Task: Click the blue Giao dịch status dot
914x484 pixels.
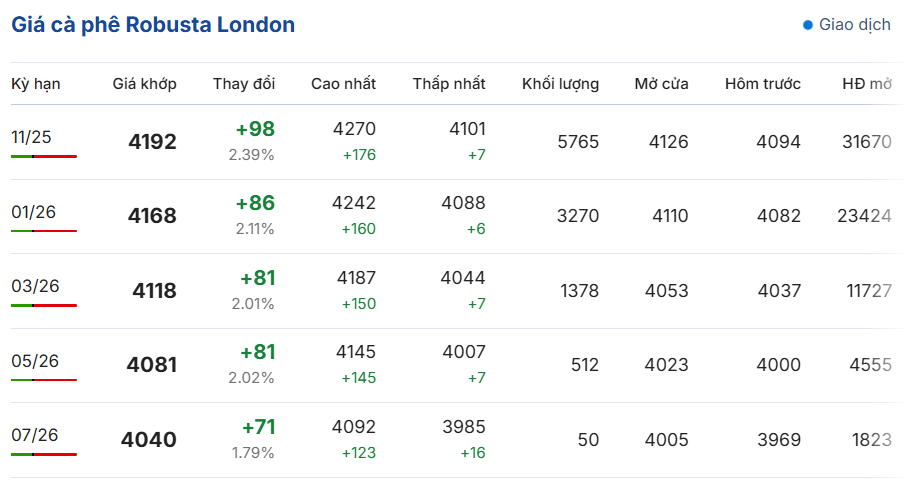Action: click(807, 25)
